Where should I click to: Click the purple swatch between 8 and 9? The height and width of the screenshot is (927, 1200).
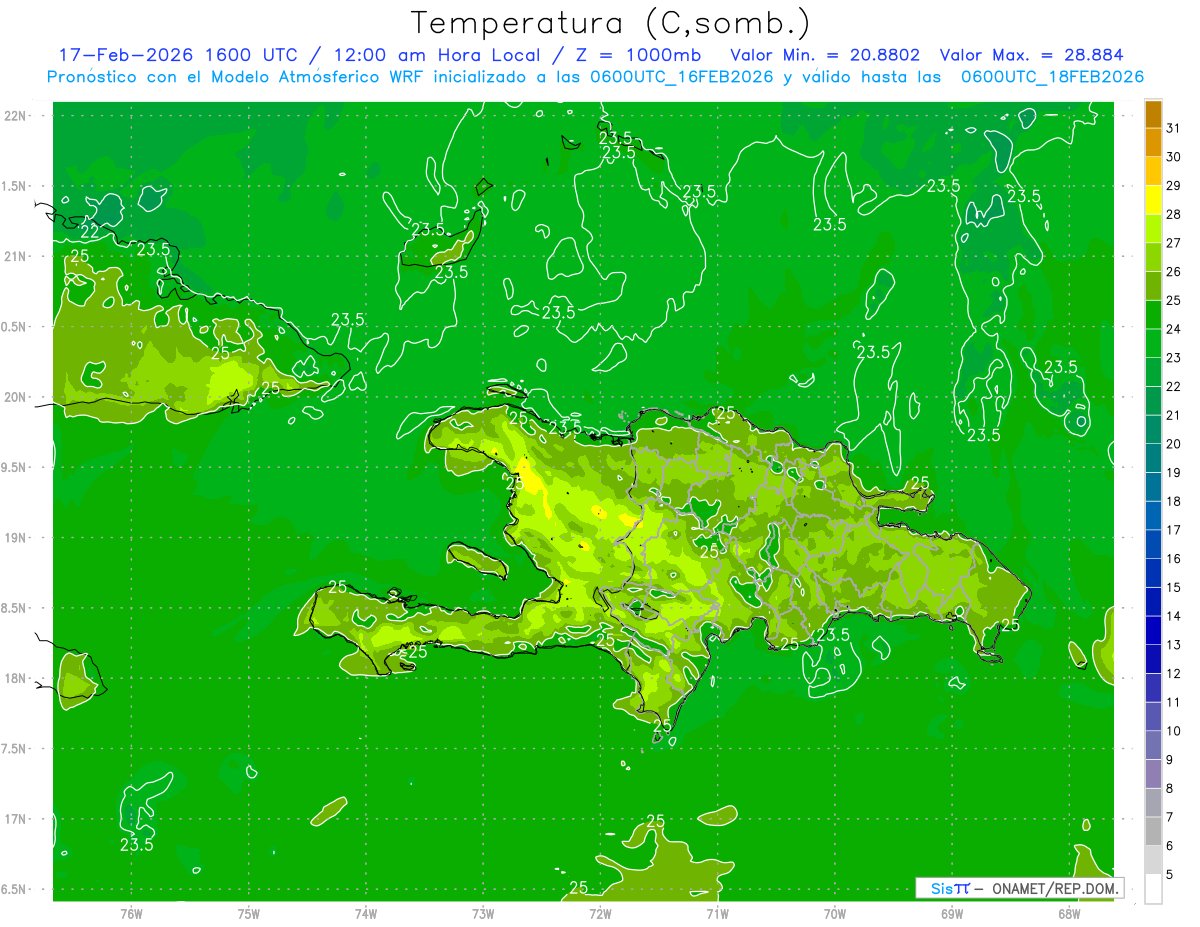(1153, 774)
